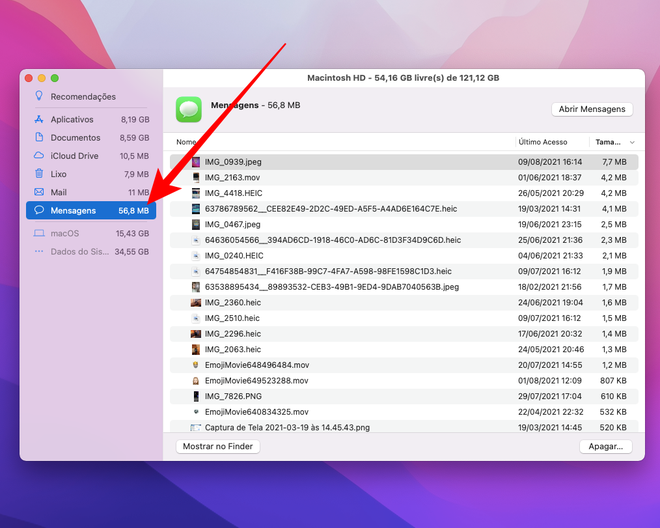
Task: Click date 24/06/2021 19:04
Action: [550, 302]
